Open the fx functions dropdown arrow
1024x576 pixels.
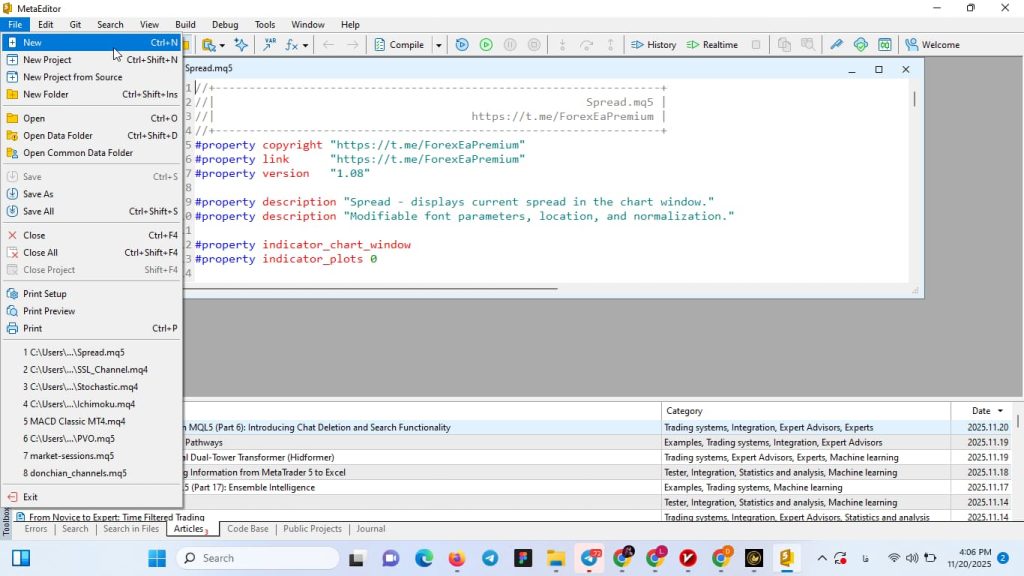[x=305, y=45]
